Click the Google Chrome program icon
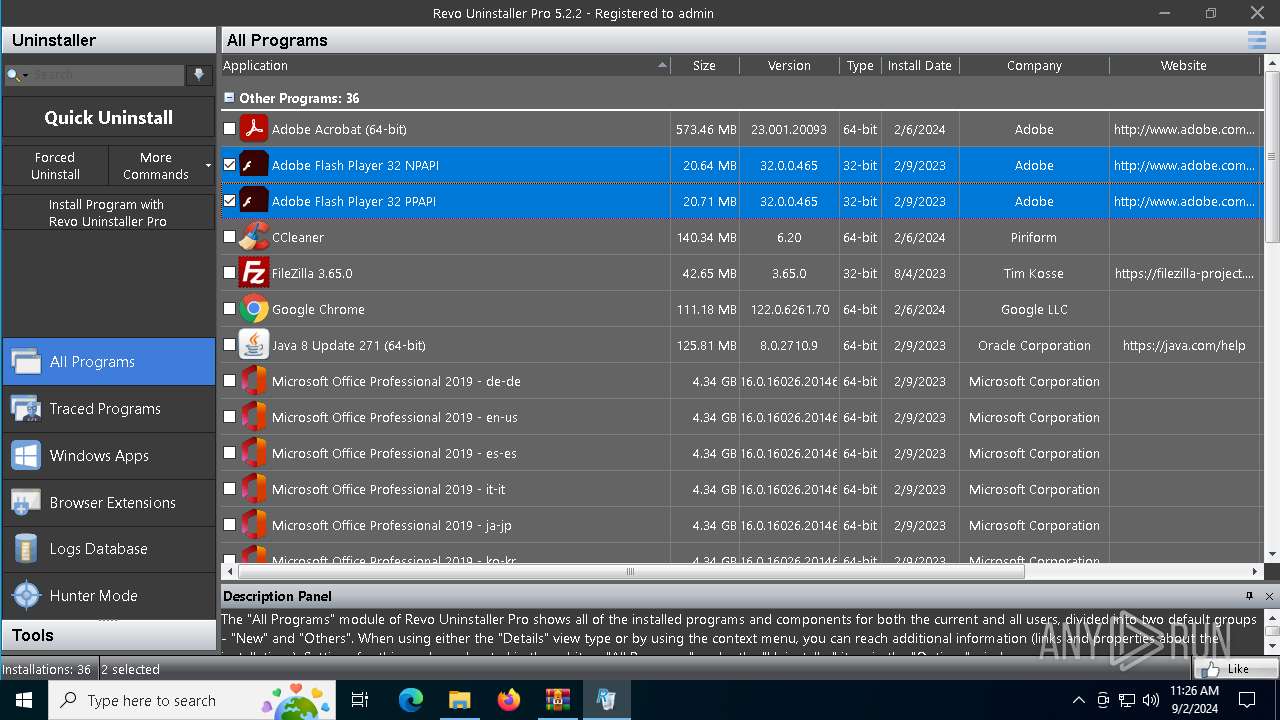 point(254,309)
